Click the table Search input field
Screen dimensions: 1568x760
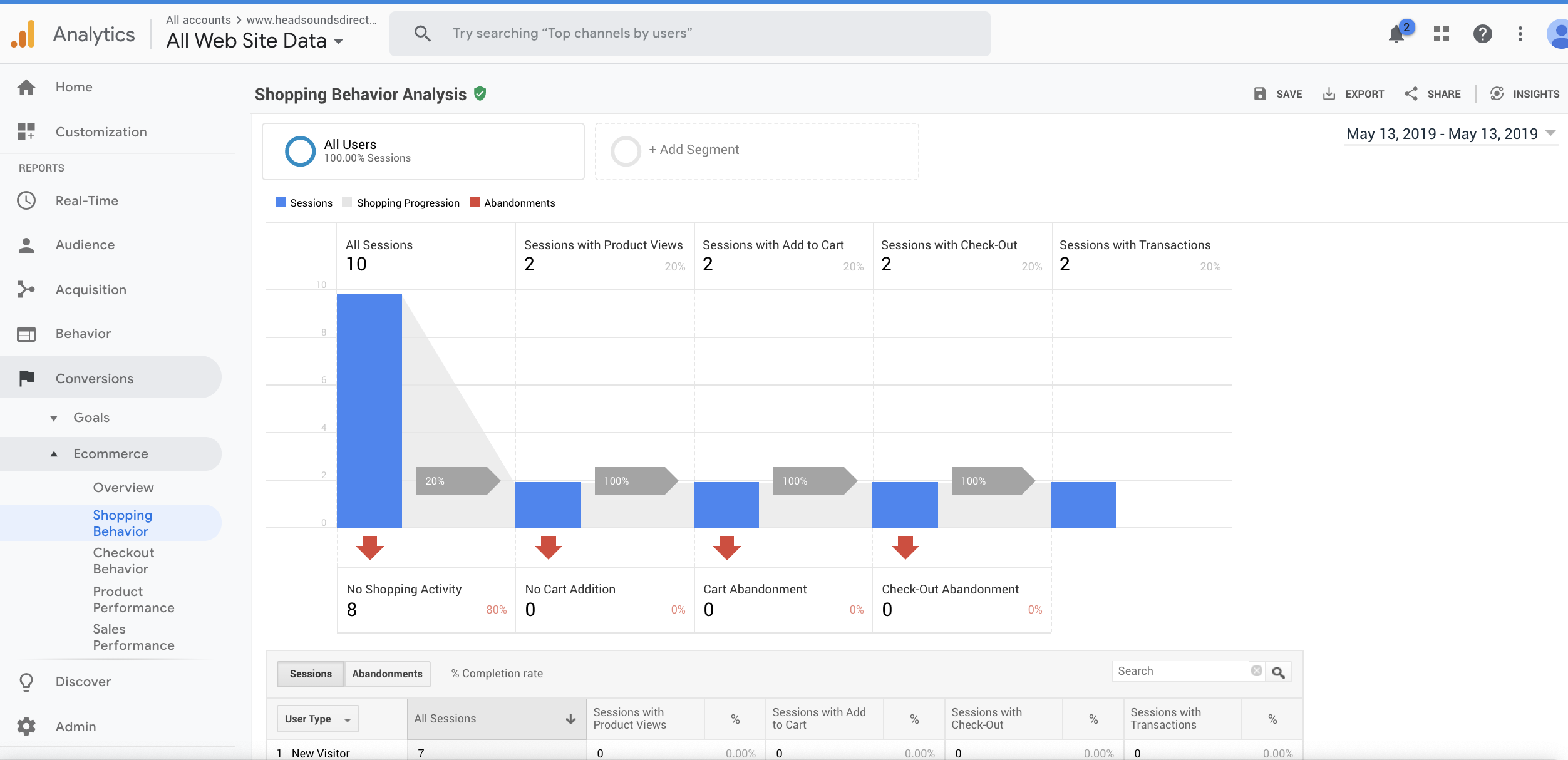[1181, 671]
